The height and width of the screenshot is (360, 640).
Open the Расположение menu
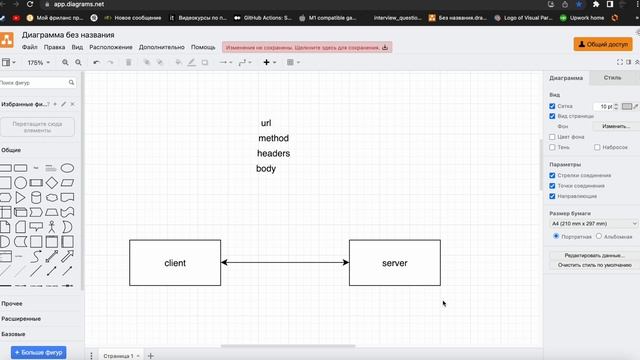tap(111, 47)
